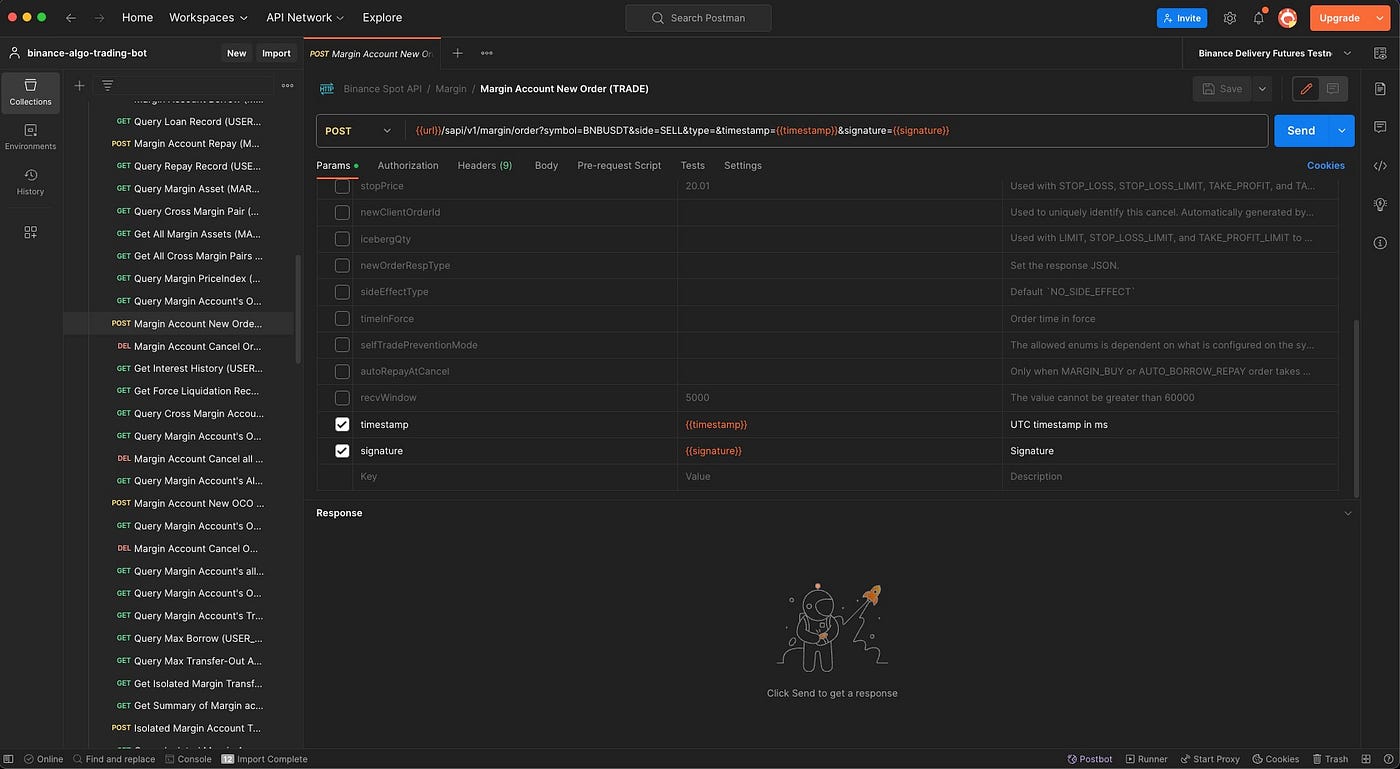Enable the icebergQty parameter checkbox
The height and width of the screenshot is (769, 1400).
(x=342, y=239)
